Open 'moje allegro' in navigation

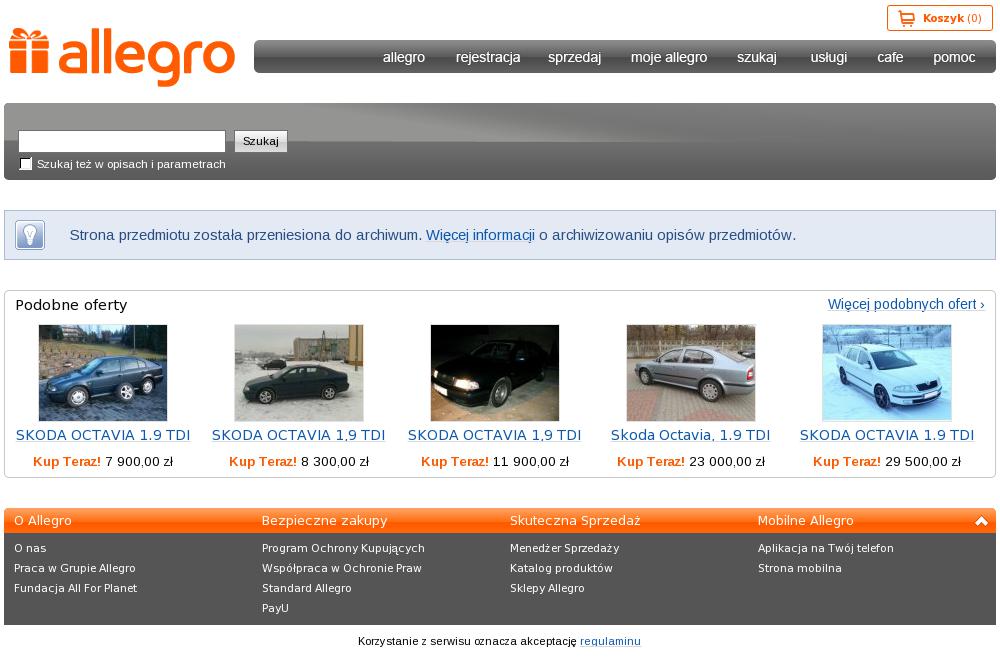click(x=669, y=57)
